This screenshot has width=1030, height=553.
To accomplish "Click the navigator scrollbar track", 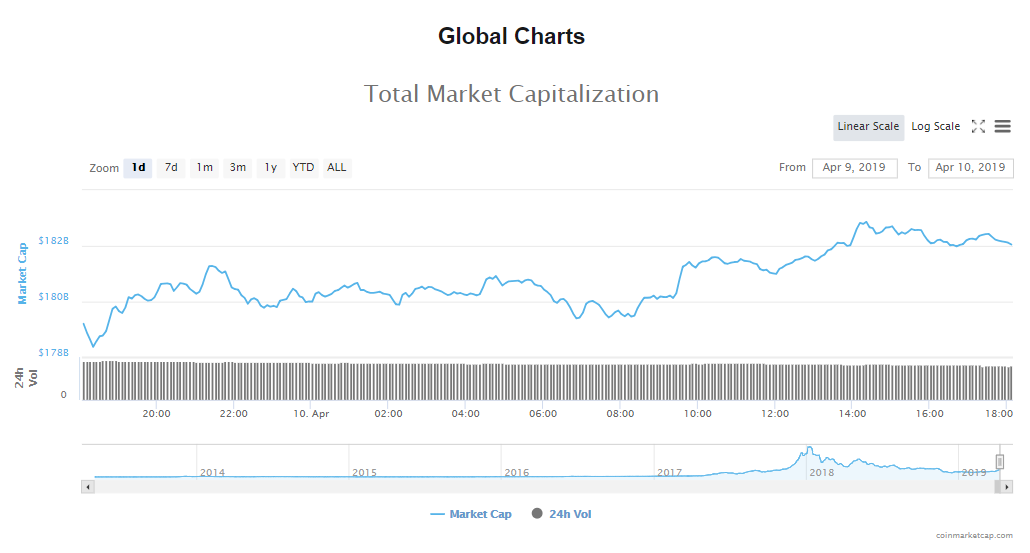I will [x=500, y=487].
